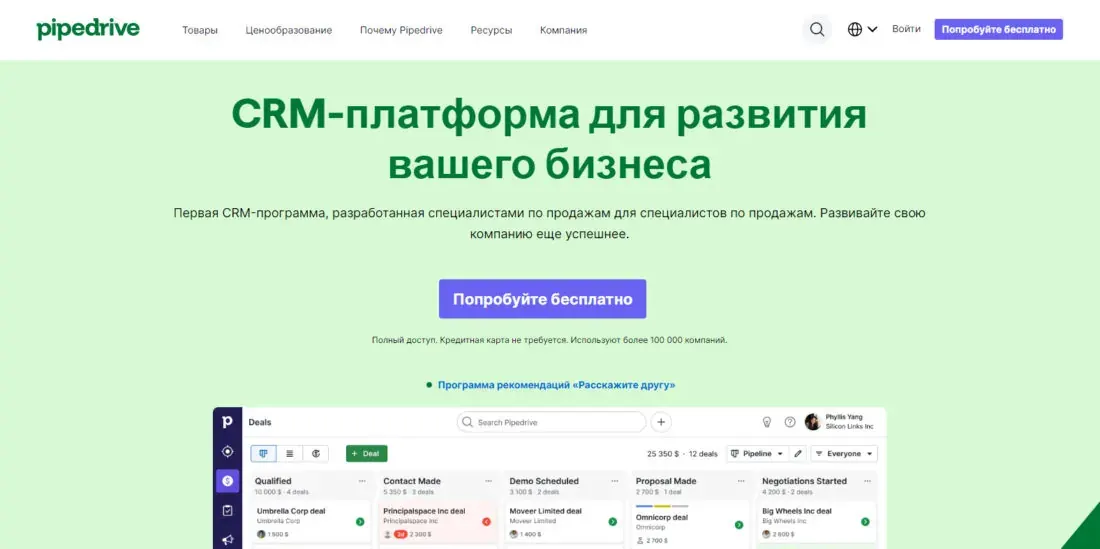Open the globe language selector
This screenshot has width=1100, height=549.
(862, 29)
